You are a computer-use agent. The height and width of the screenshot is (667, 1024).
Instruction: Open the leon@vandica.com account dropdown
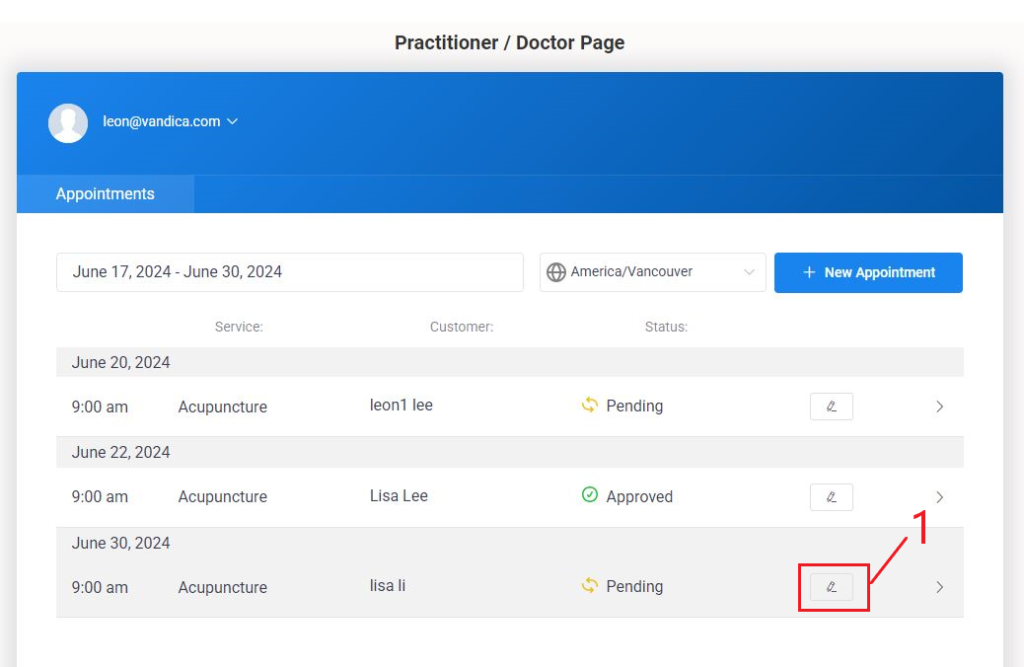pyautogui.click(x=170, y=122)
